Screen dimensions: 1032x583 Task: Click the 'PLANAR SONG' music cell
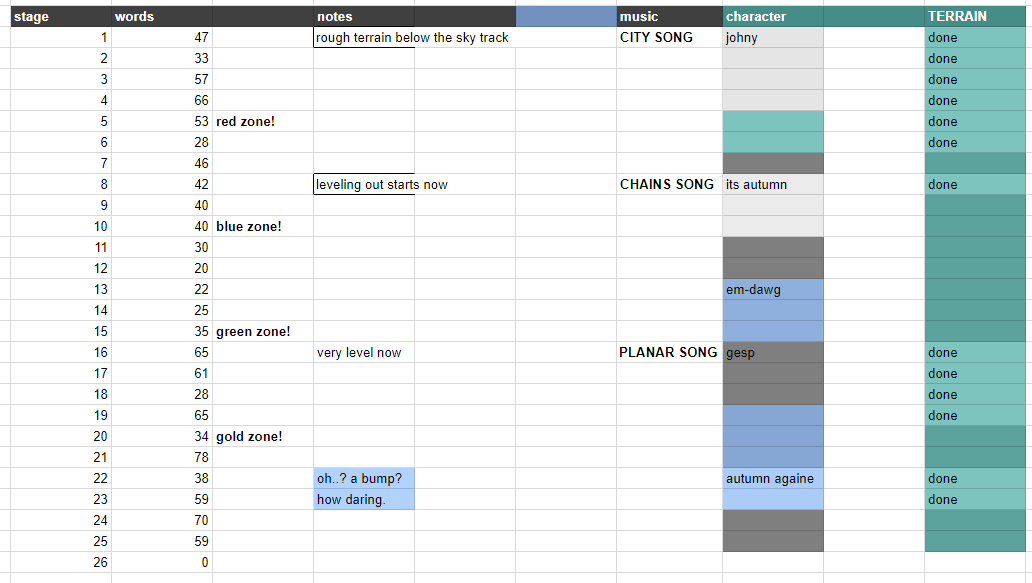click(x=668, y=353)
